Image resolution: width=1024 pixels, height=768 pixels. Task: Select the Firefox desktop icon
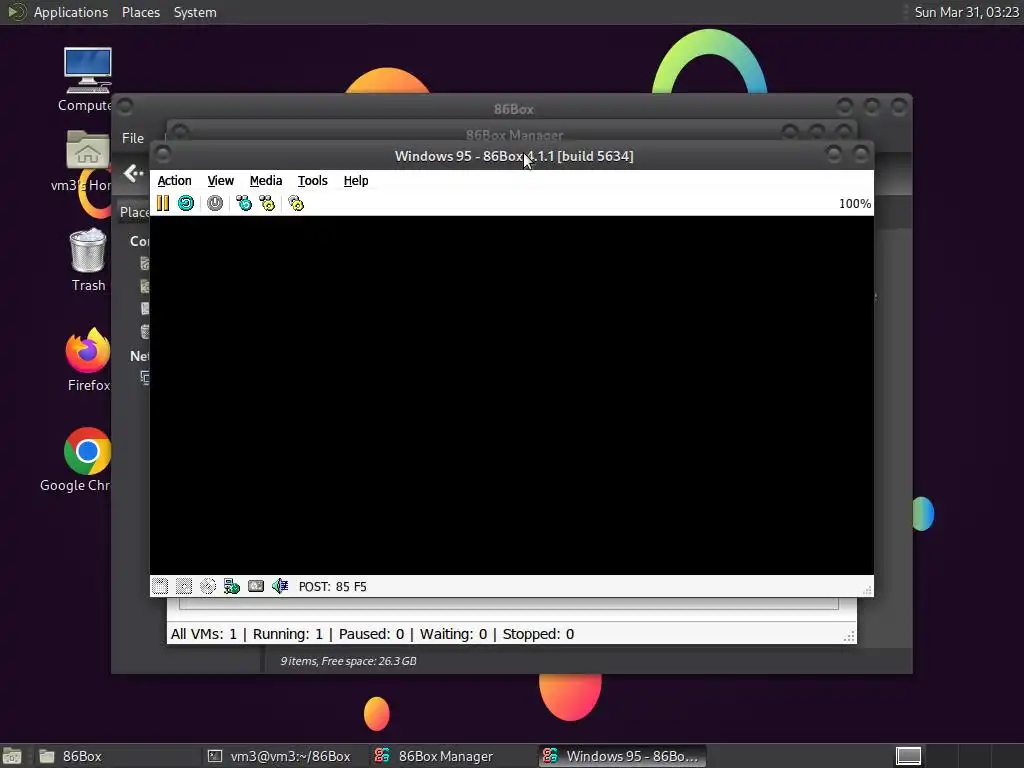coord(88,359)
